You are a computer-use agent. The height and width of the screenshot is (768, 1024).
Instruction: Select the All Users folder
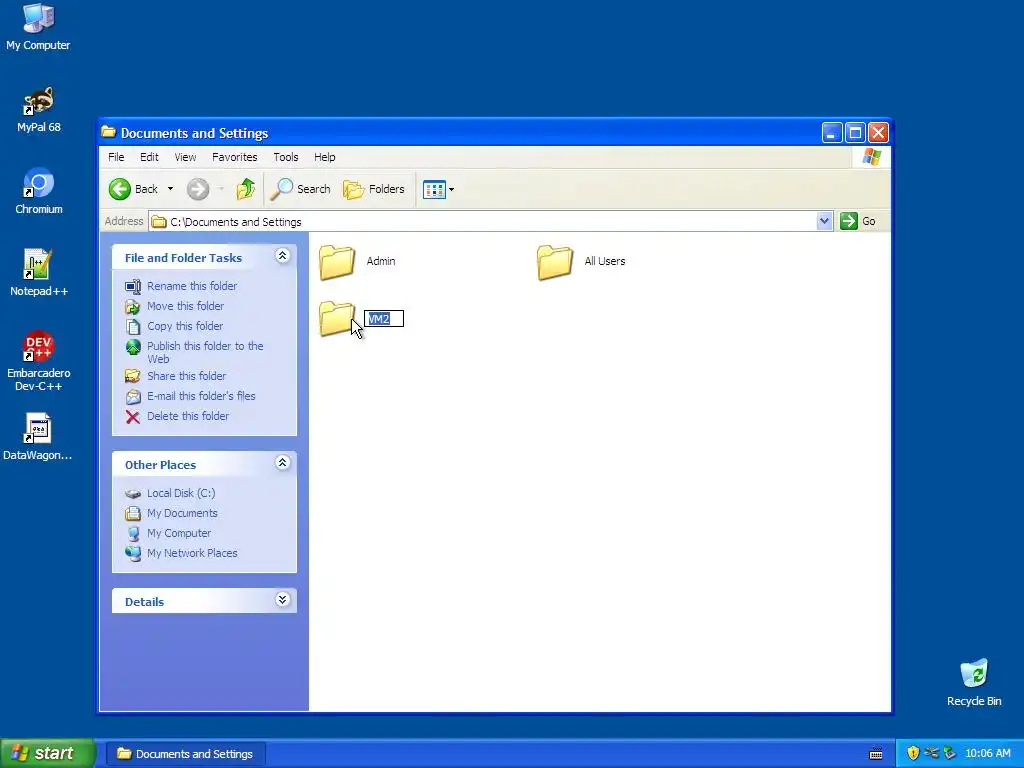click(581, 262)
